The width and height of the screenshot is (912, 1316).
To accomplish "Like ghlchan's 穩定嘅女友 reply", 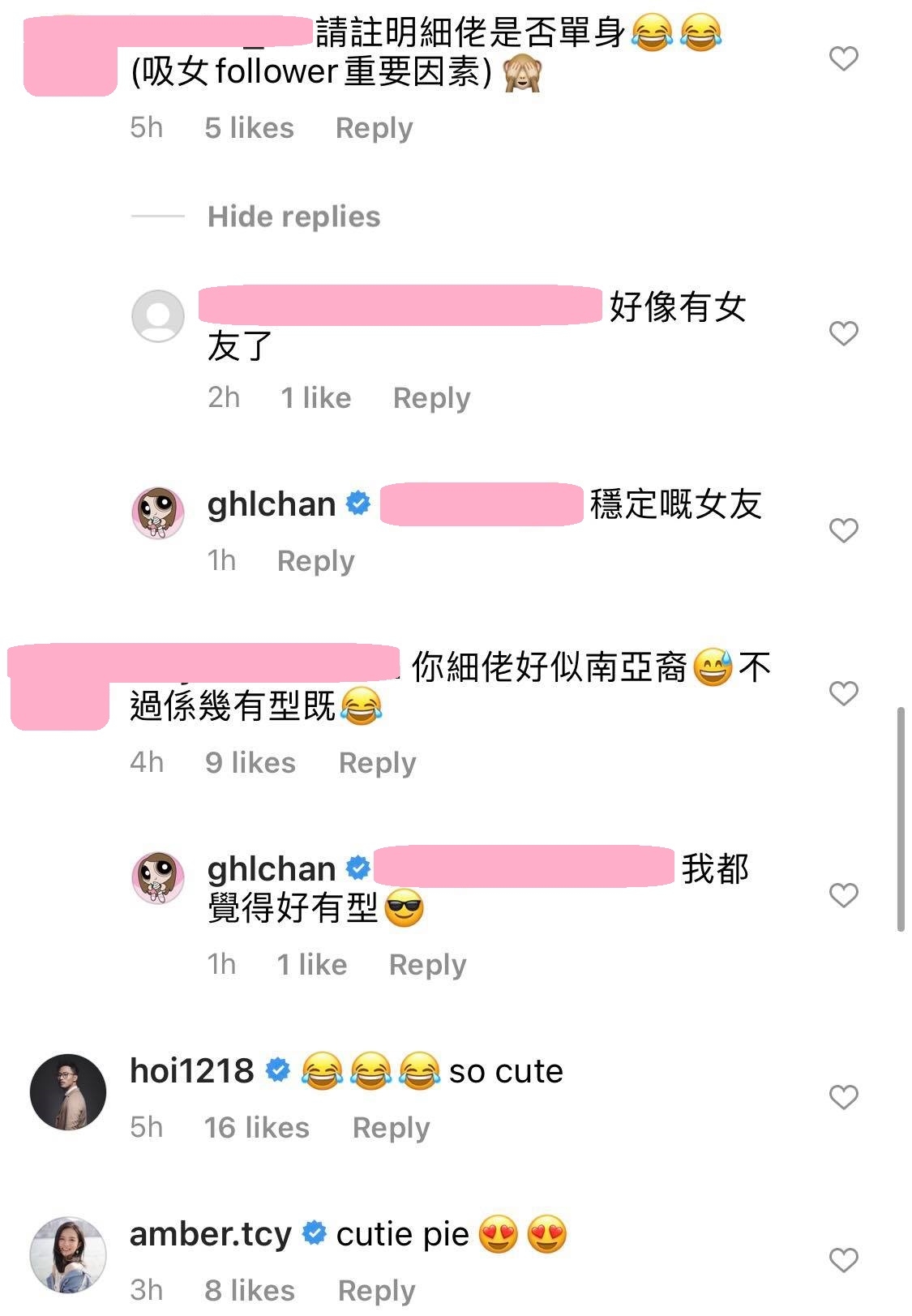I will click(843, 530).
